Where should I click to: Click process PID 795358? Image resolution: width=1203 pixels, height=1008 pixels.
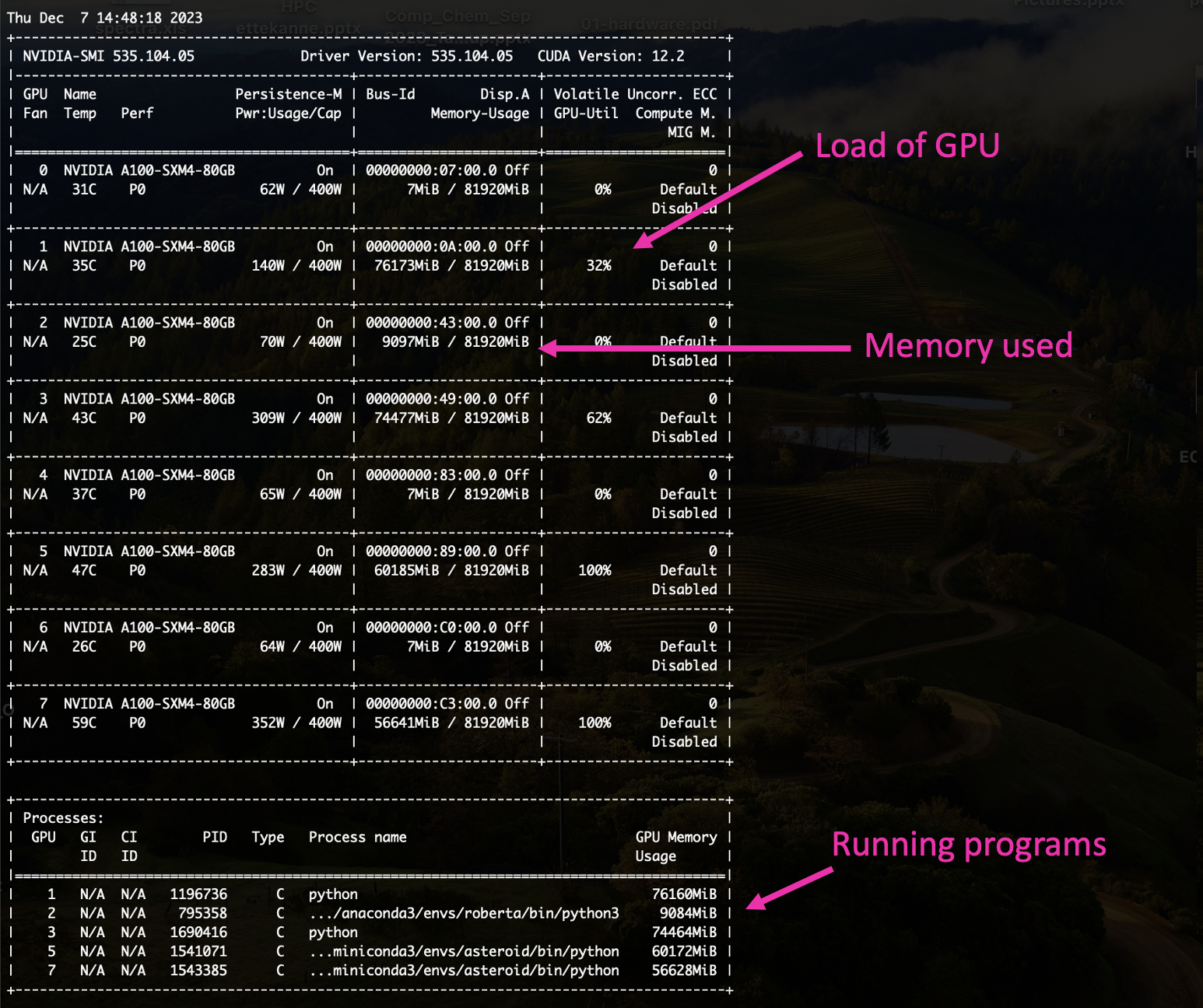(x=202, y=913)
